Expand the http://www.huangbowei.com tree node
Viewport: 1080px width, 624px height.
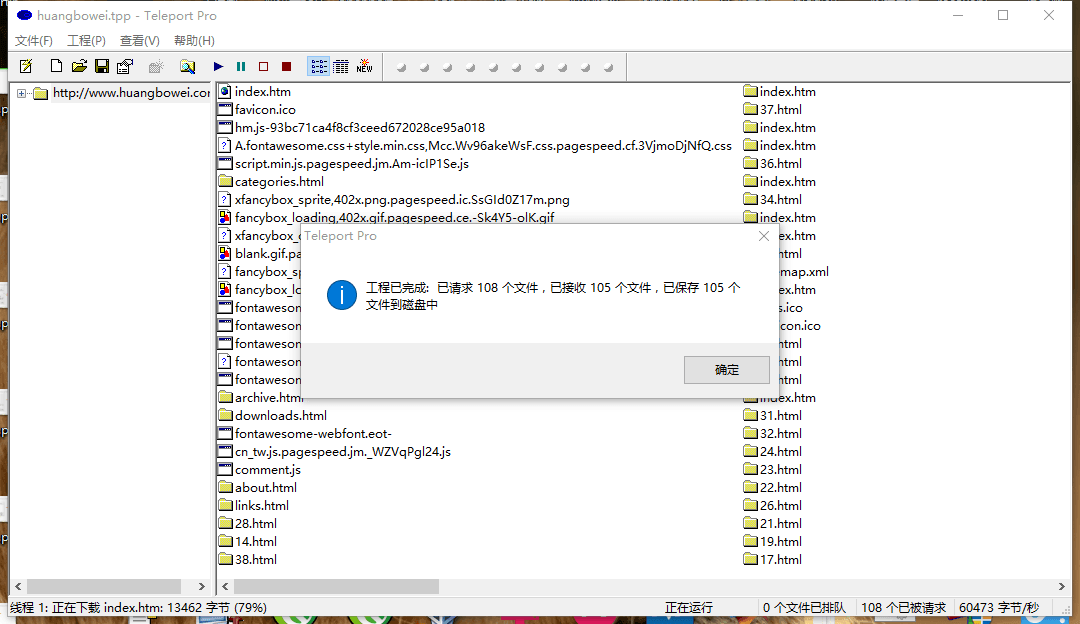click(21, 93)
